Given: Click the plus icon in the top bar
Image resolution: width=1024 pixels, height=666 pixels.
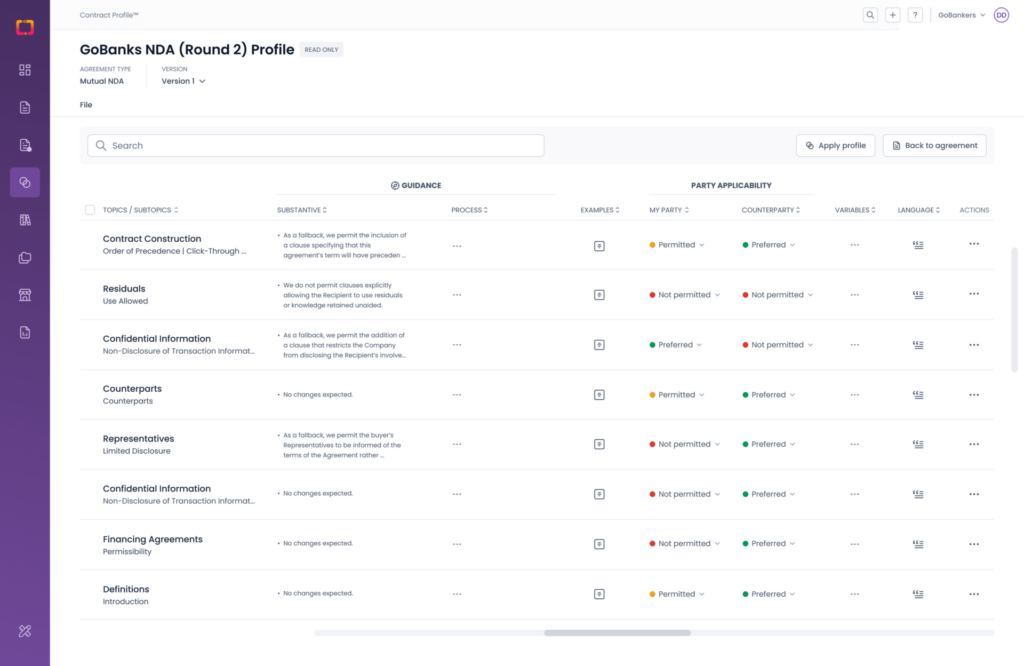Looking at the screenshot, I should coord(892,15).
